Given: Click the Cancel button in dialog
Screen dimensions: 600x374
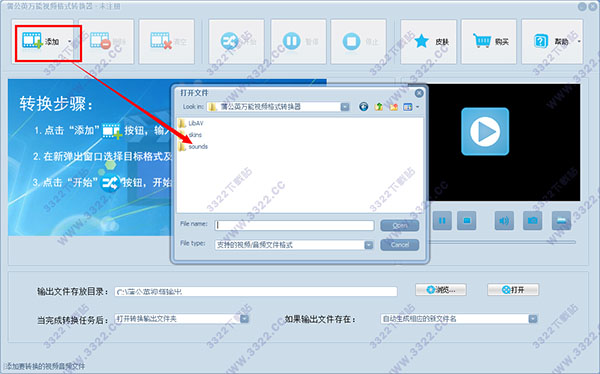Looking at the screenshot, I should click(399, 245).
